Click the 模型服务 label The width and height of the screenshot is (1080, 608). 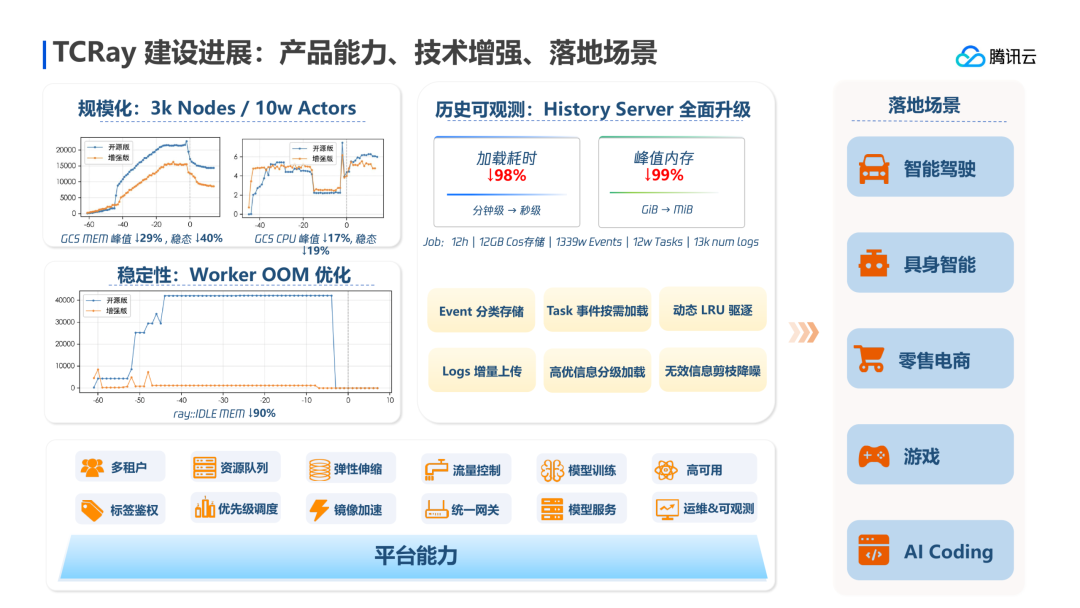pyautogui.click(x=592, y=510)
